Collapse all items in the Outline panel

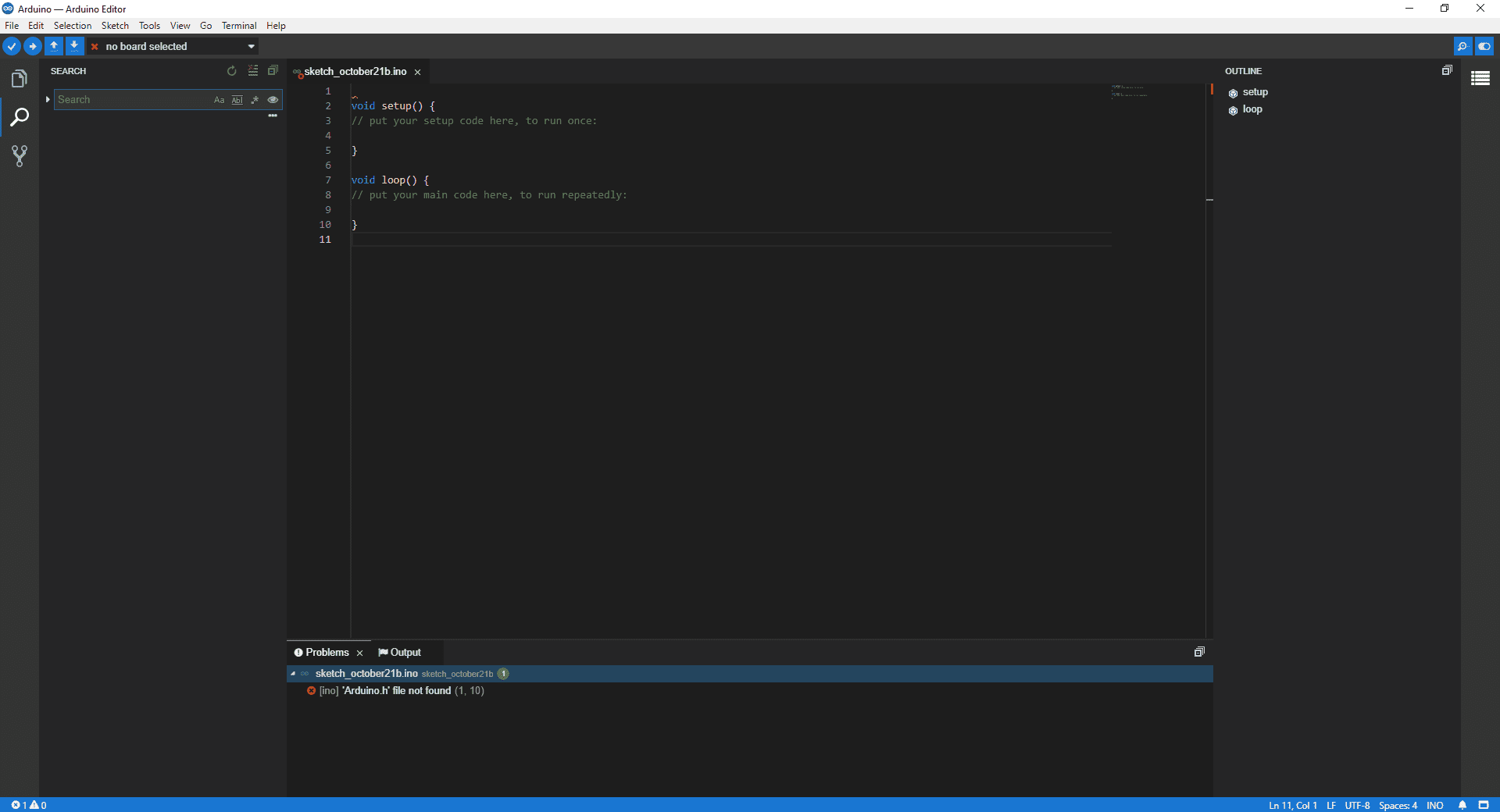pyautogui.click(x=1447, y=71)
